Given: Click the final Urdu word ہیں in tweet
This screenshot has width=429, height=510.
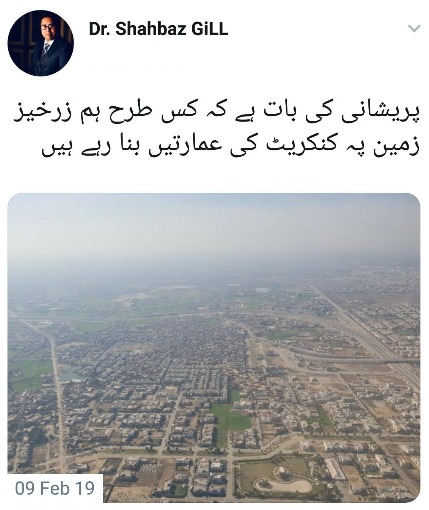Looking at the screenshot, I should 54,149.
